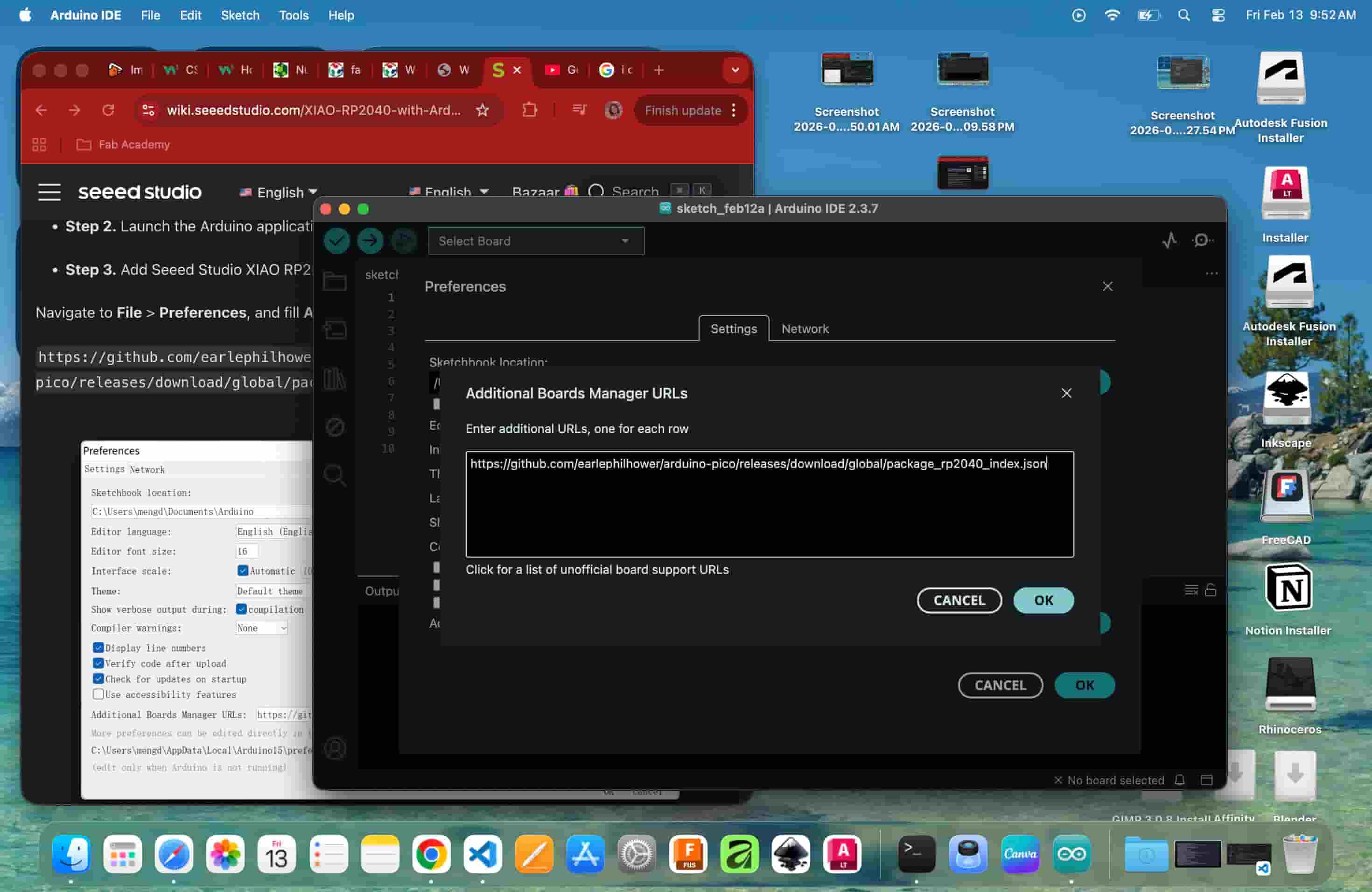This screenshot has width=1372, height=892.
Task: Open Visual Studio Code from the dock
Action: (x=482, y=854)
